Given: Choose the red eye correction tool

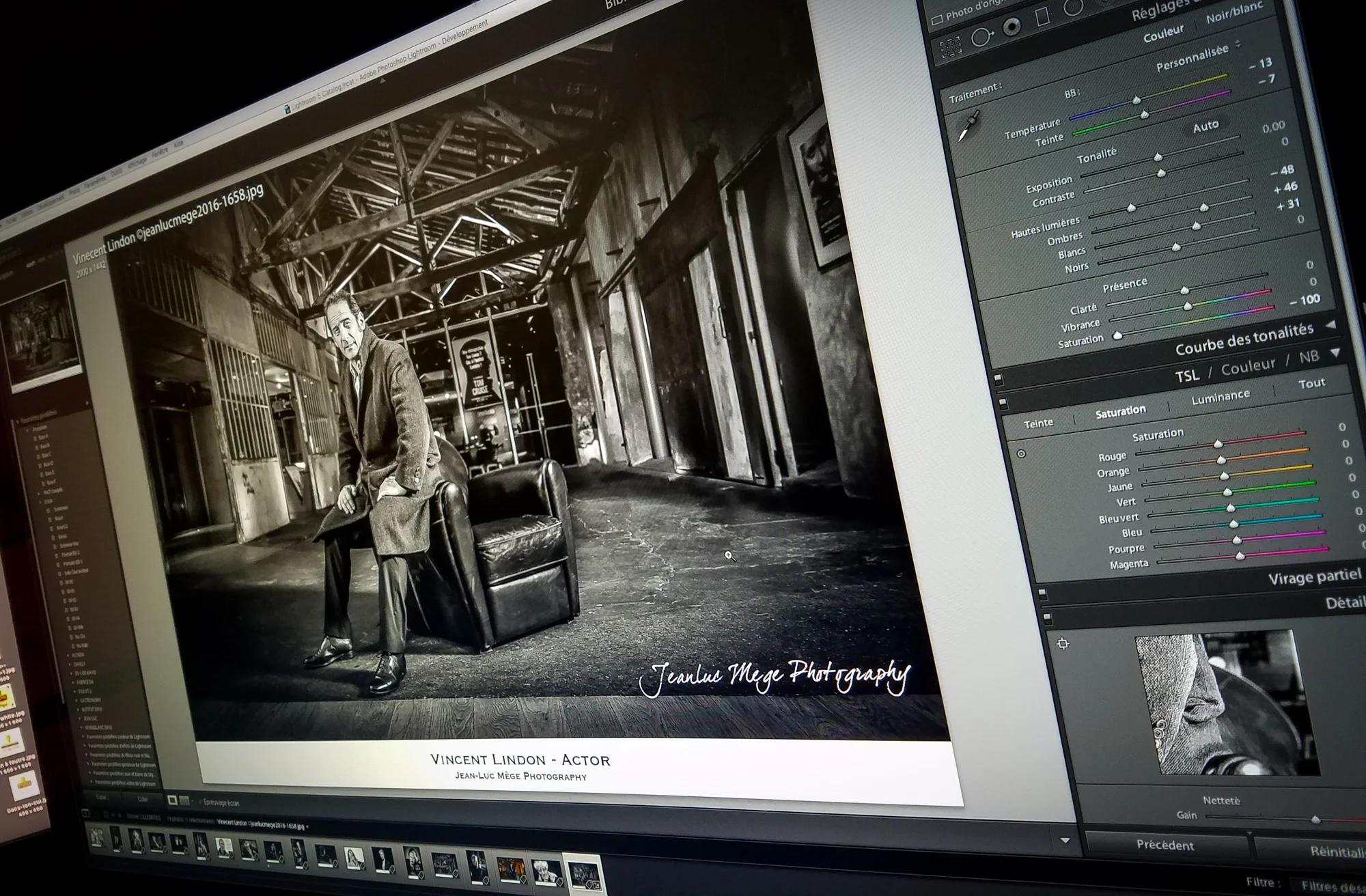Looking at the screenshot, I should [1012, 27].
